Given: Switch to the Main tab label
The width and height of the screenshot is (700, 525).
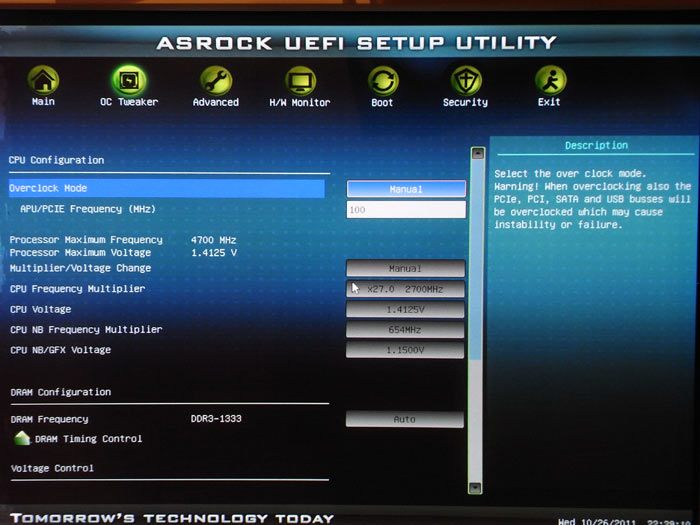Looking at the screenshot, I should [43, 102].
